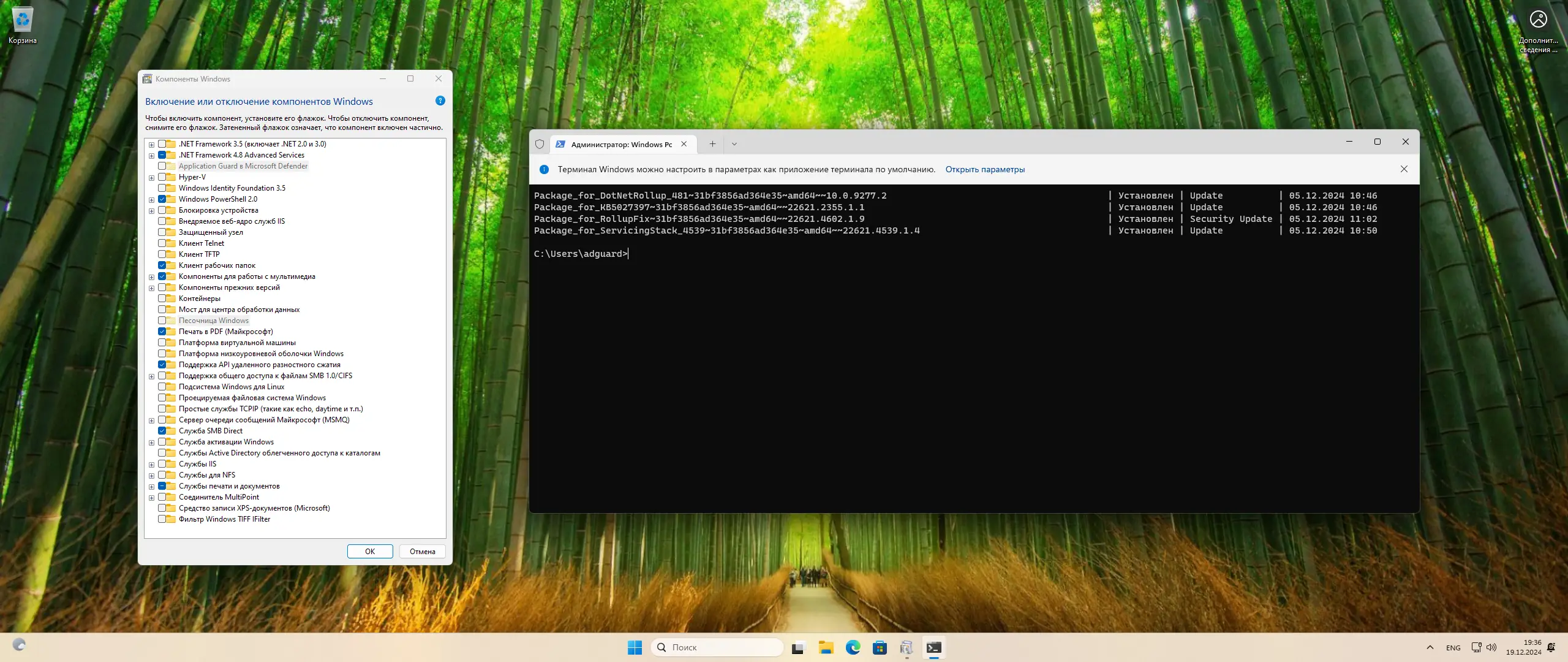Open File Explorer from taskbar

tap(826, 647)
